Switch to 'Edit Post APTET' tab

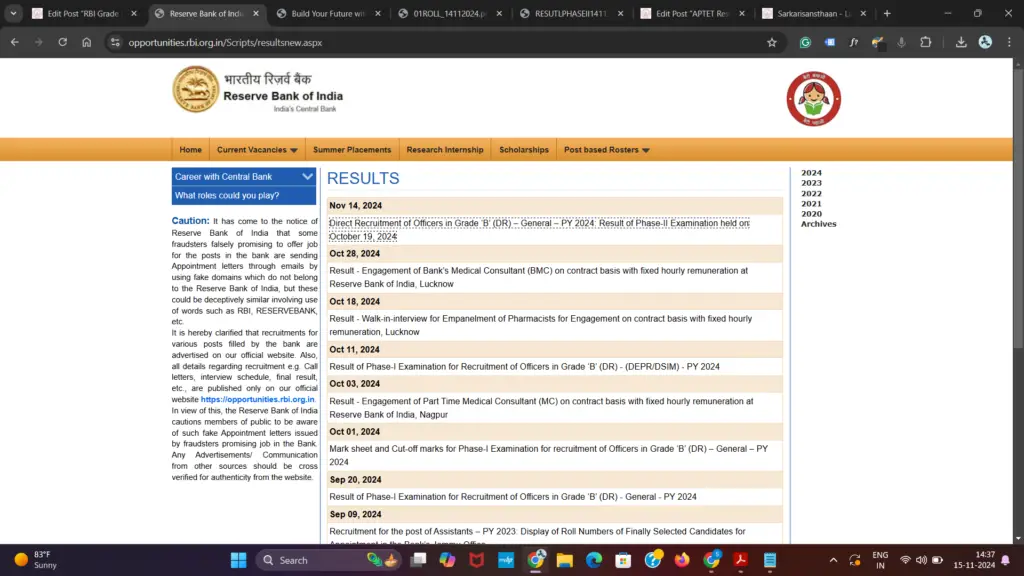(x=693, y=13)
